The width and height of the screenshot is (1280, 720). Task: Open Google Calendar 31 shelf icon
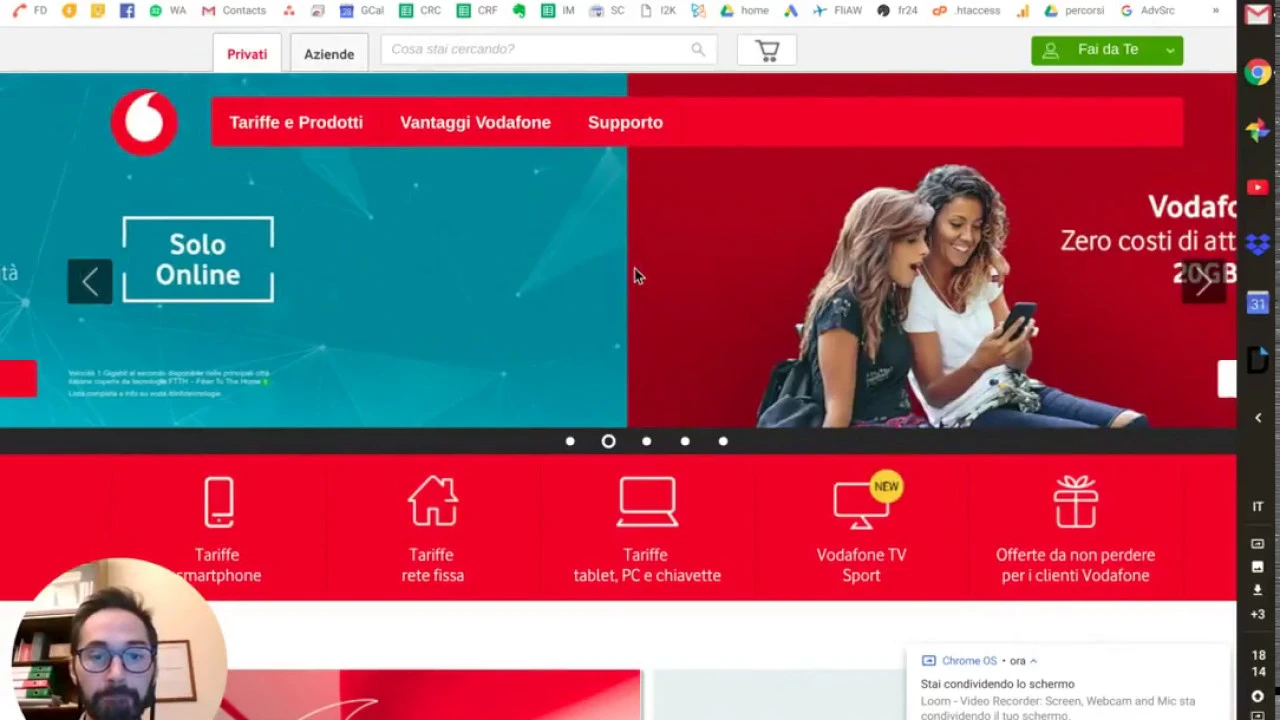click(1258, 302)
